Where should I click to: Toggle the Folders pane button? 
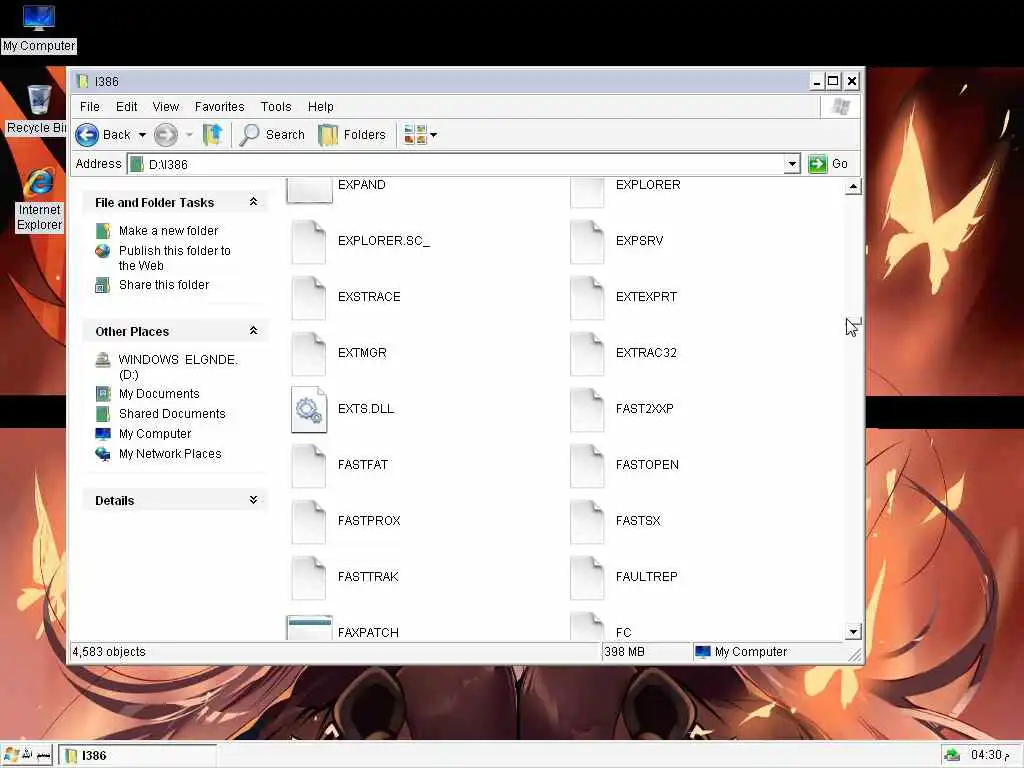[x=352, y=135]
